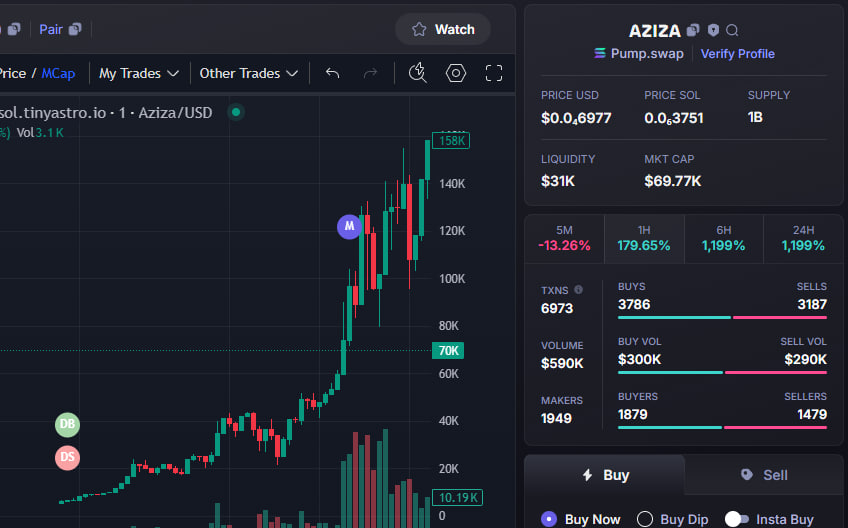Image resolution: width=848 pixels, height=528 pixels.
Task: Switch chart to Price view
Action: point(12,73)
